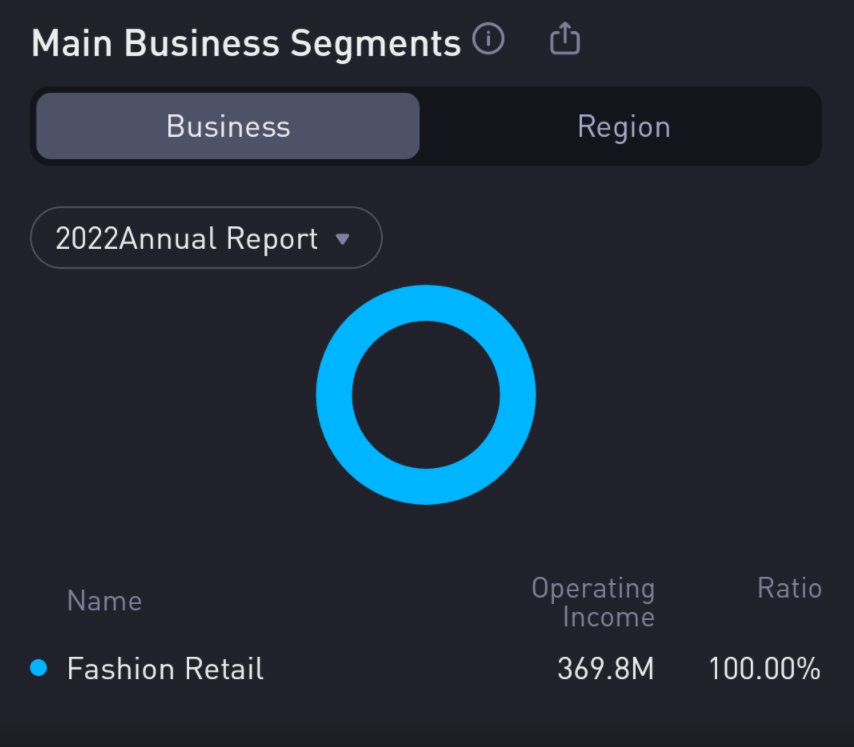Click the 100.00% ratio value
Image resolution: width=854 pixels, height=747 pixels.
(764, 669)
